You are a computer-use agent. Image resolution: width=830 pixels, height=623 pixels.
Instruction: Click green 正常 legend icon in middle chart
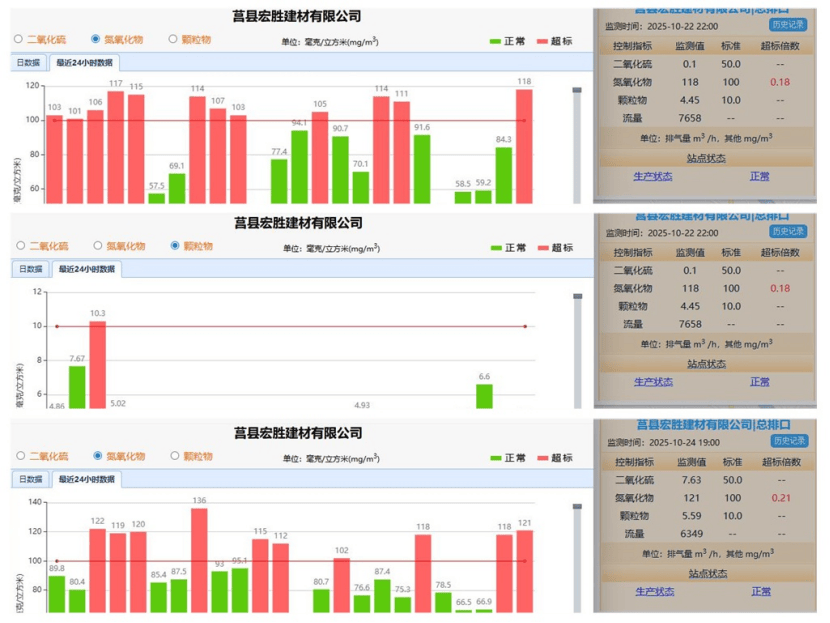click(496, 248)
